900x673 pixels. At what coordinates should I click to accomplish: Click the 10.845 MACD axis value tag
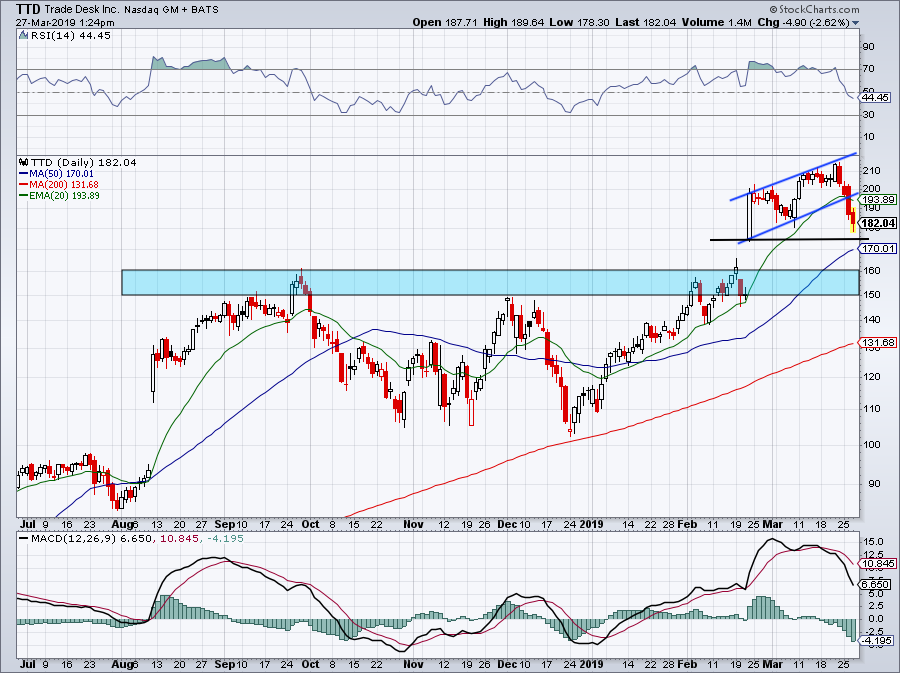[x=879, y=563]
